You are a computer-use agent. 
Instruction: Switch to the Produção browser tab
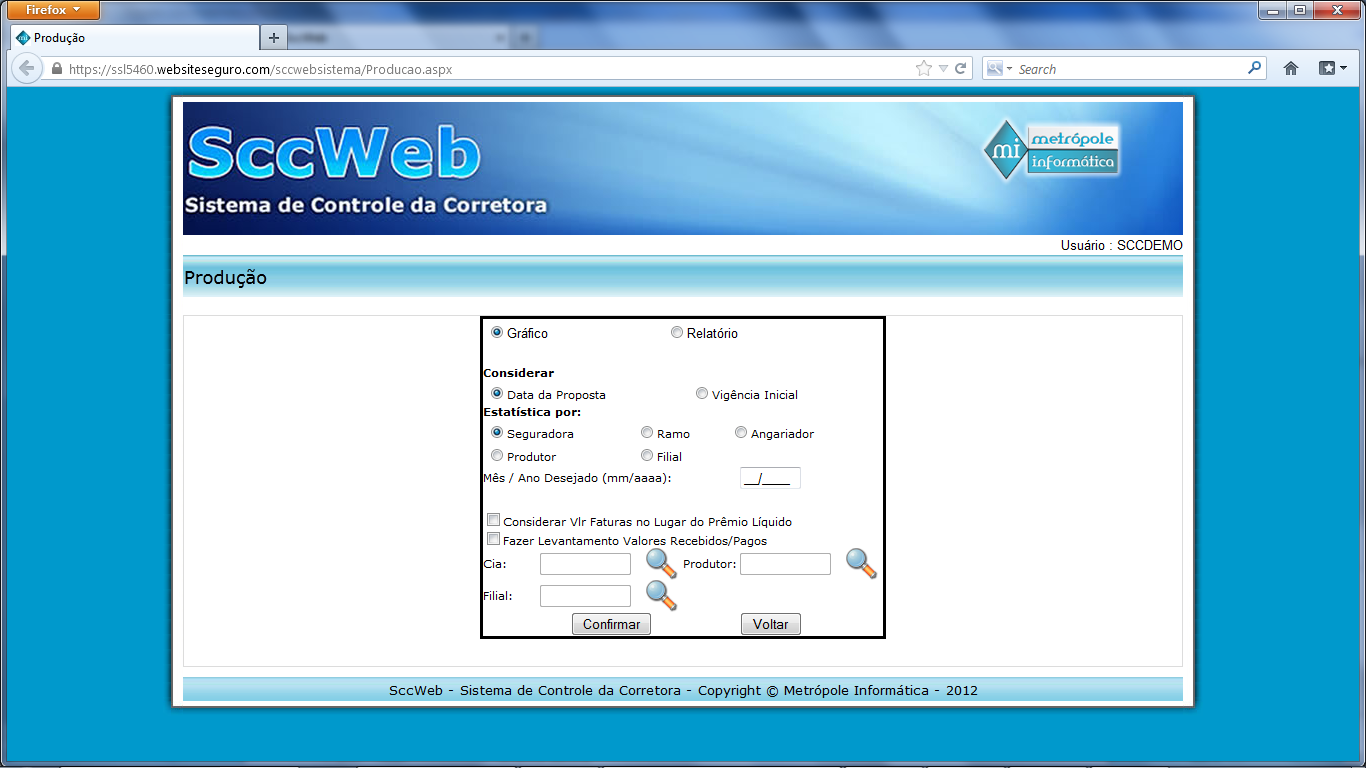pyautogui.click(x=135, y=38)
